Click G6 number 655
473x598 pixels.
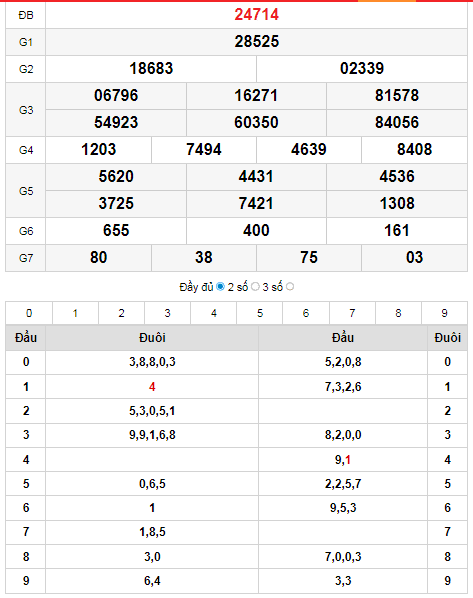[x=116, y=231]
